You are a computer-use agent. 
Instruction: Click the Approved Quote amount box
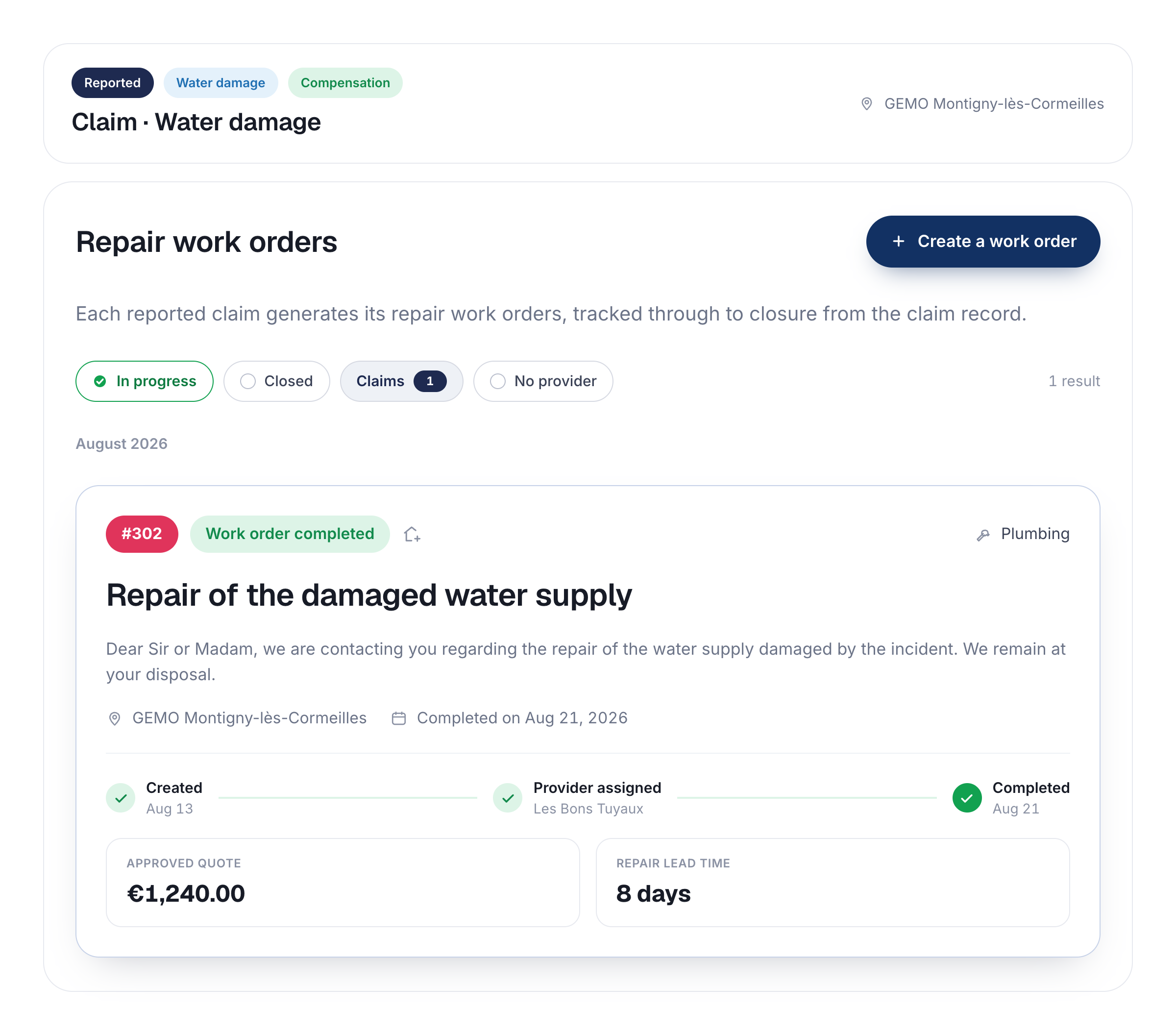click(x=343, y=883)
